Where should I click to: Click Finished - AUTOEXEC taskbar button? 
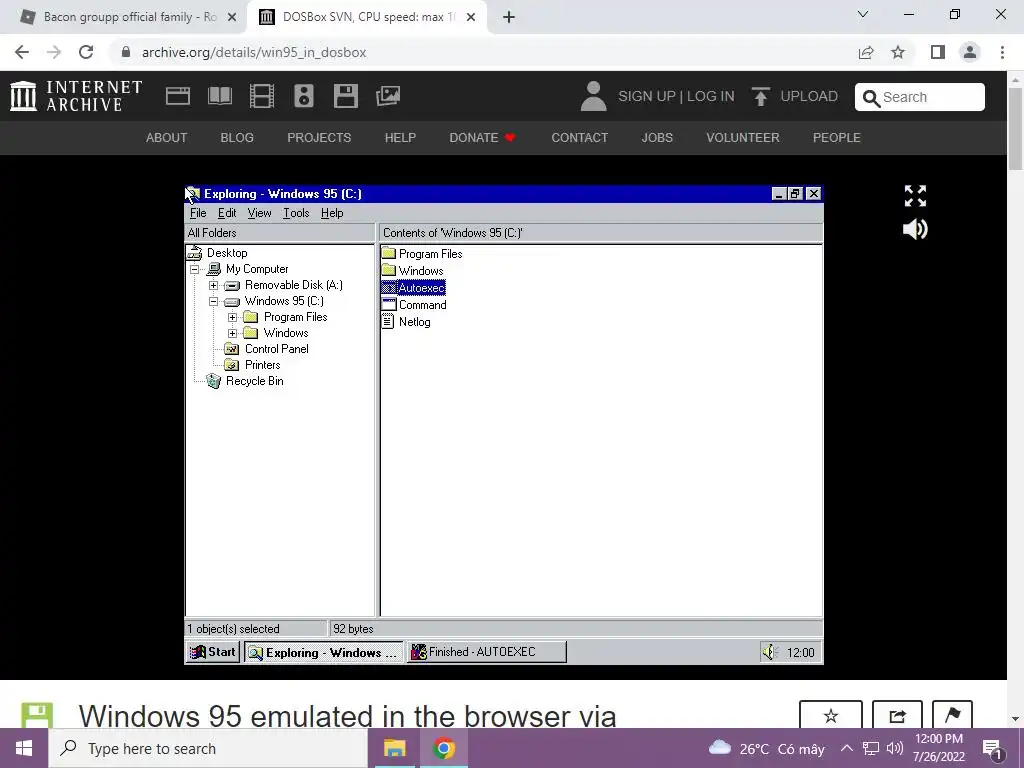pos(487,652)
